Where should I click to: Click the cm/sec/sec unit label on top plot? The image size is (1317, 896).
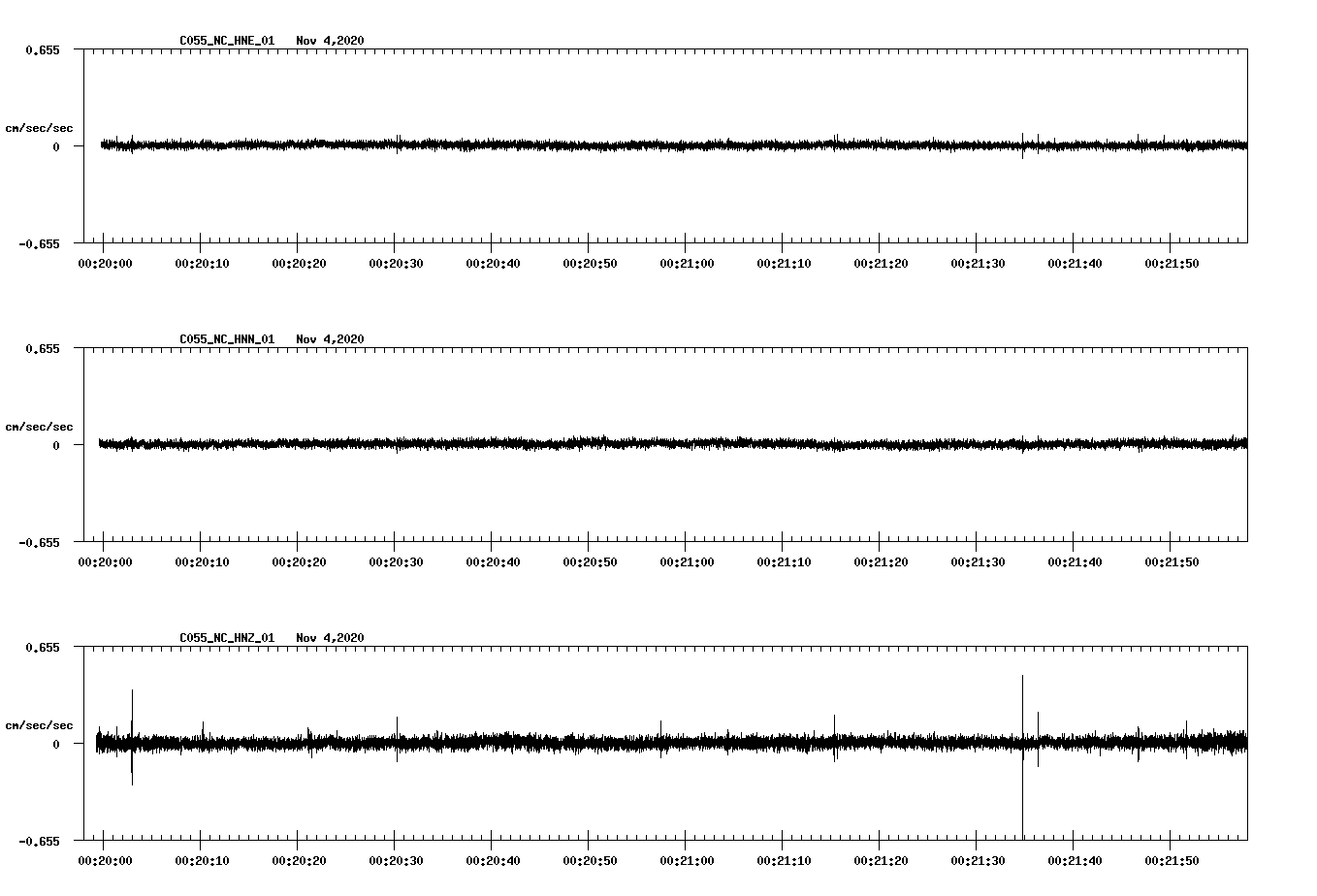click(x=40, y=126)
